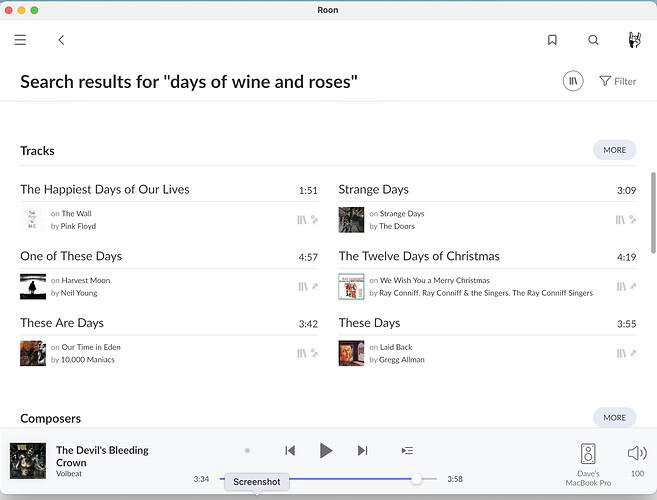Image resolution: width=657 pixels, height=500 pixels.
Task: Open album link Harvest Moon
Action: click(x=86, y=280)
